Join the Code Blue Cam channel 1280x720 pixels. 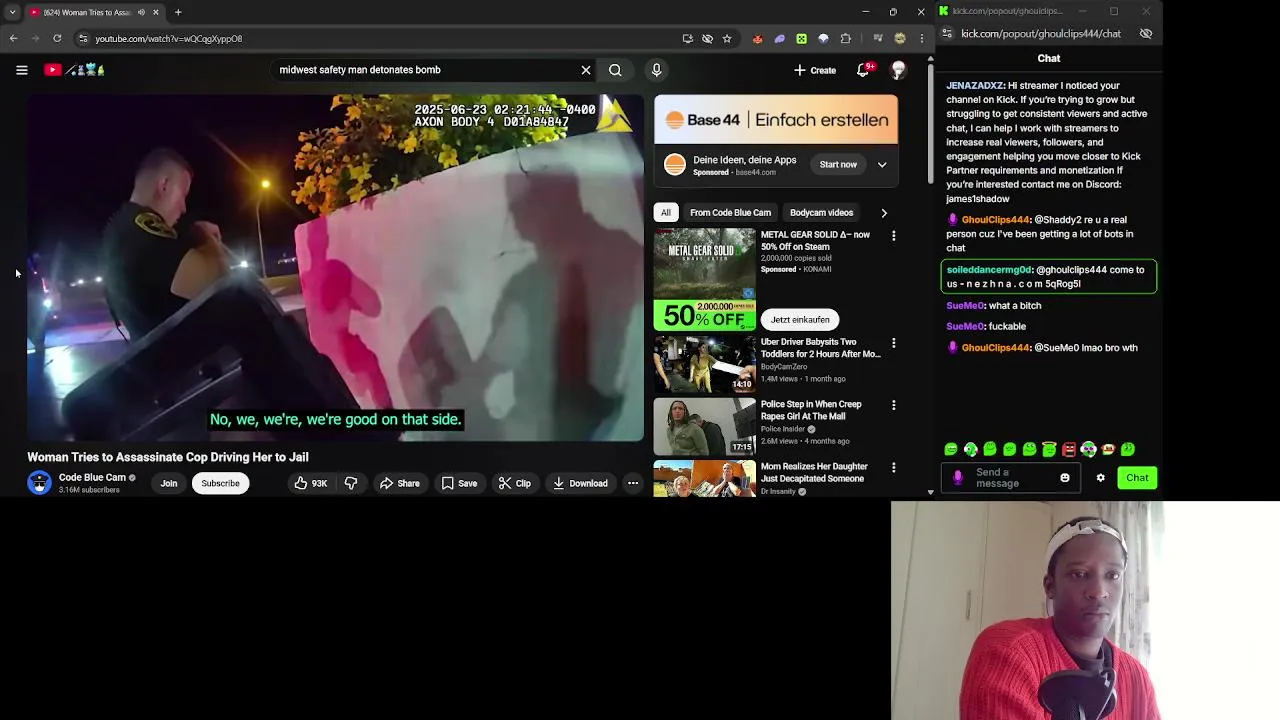pos(169,483)
